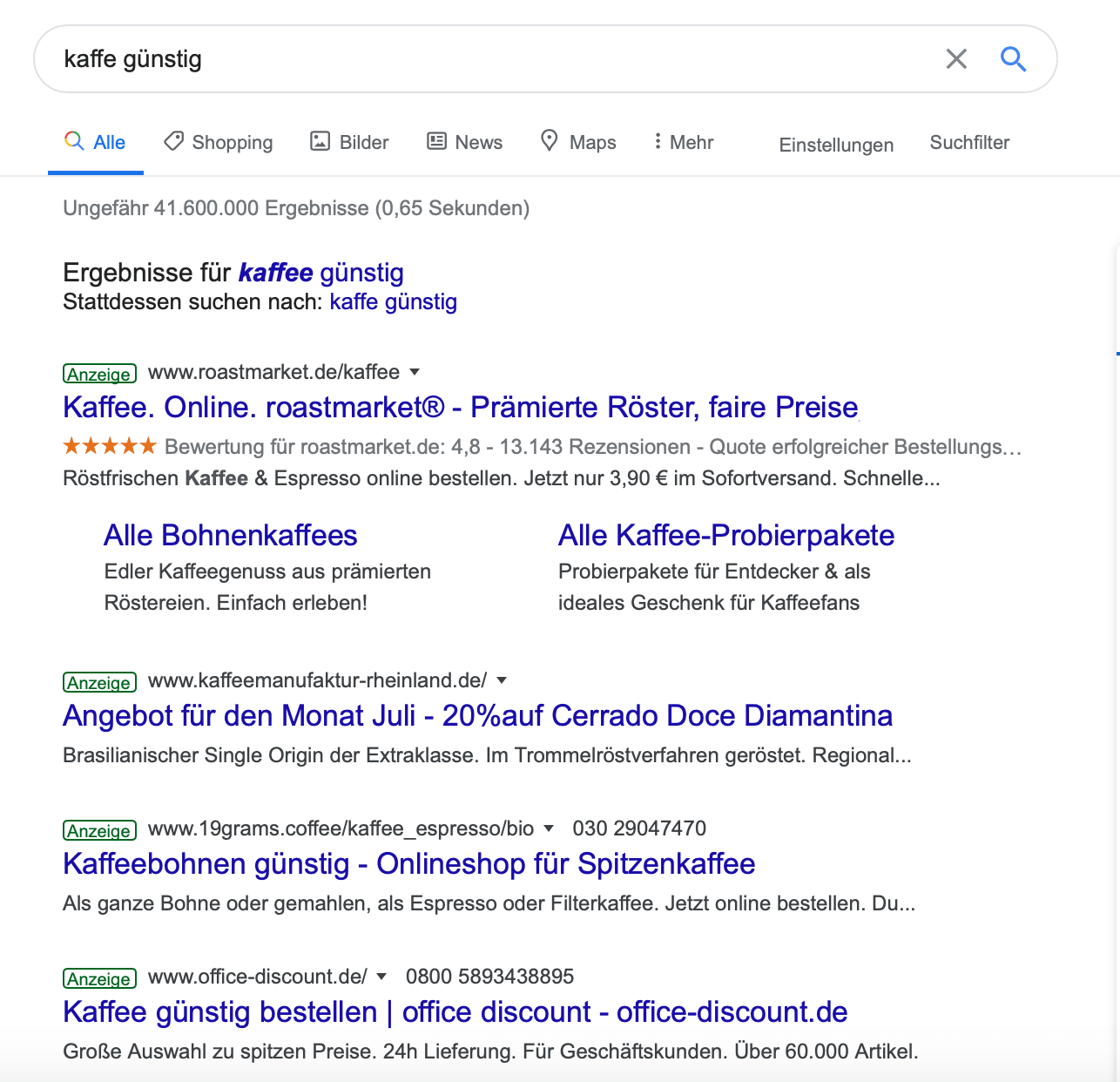Expand dropdown arrow next to 19grams.coffee URL

(x=549, y=828)
